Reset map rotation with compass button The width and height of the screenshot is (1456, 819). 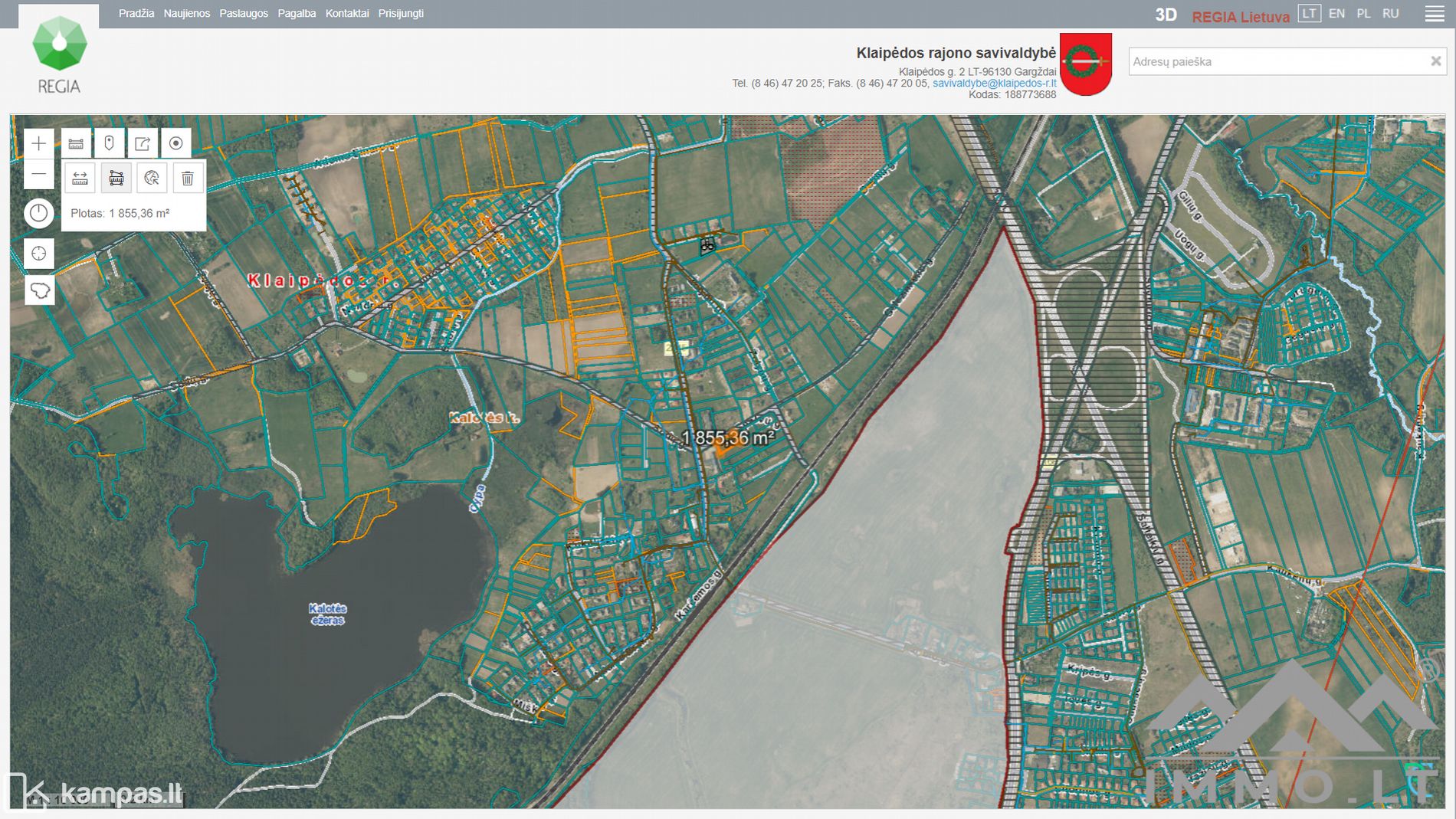38,213
